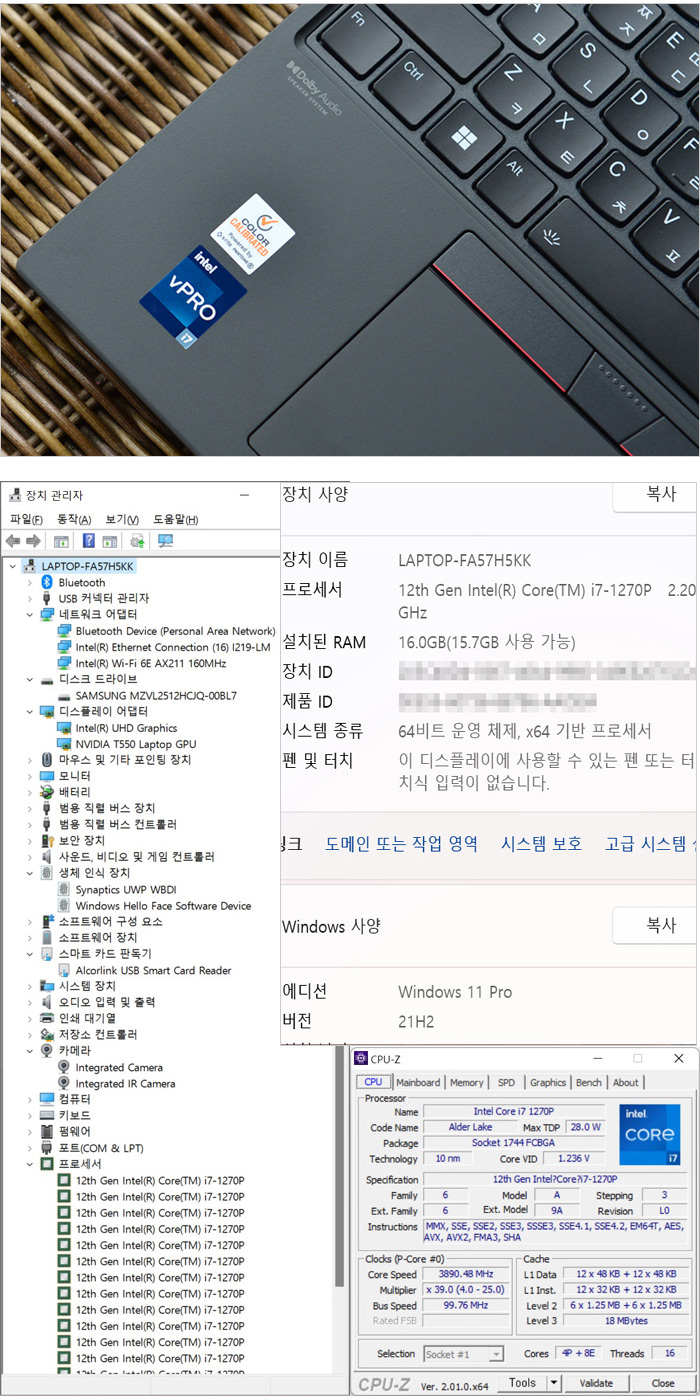
Task: Click the 사운드, 비디오 및 게임 컨트롤러 speaker icon
Action: (x=47, y=857)
